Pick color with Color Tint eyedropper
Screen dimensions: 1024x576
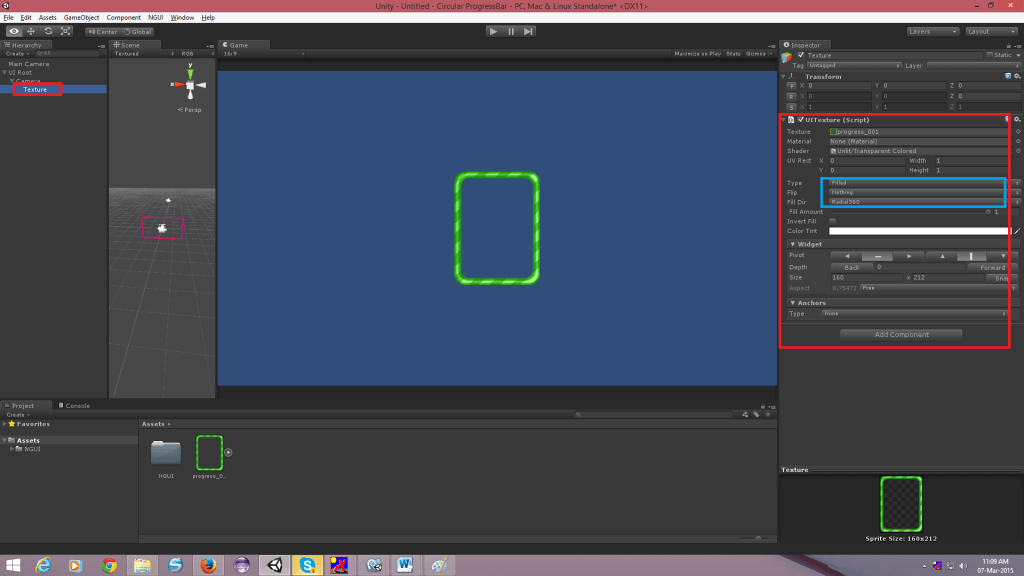[x=1017, y=231]
